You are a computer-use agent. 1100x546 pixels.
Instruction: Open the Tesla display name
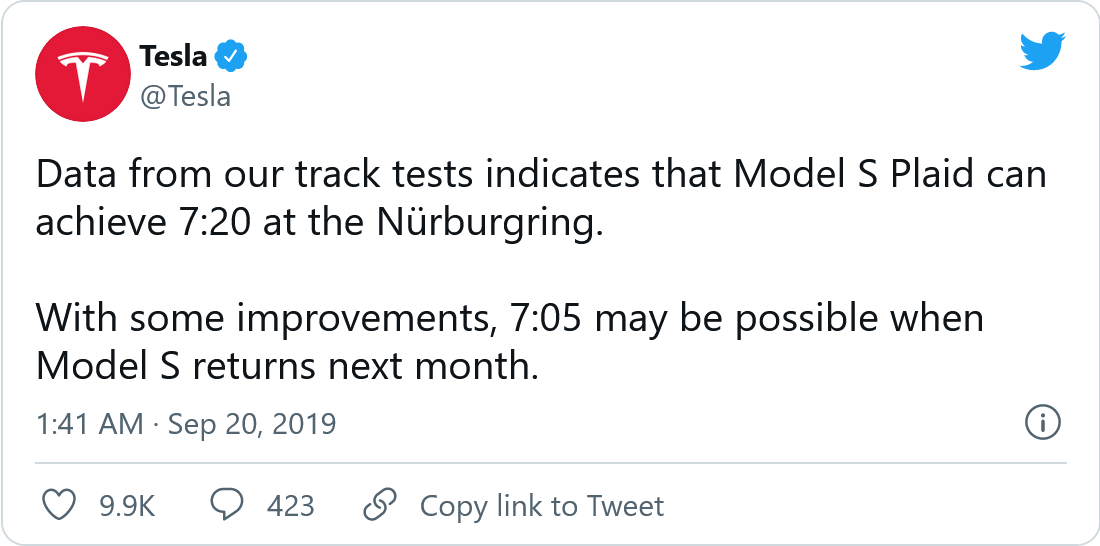(x=173, y=58)
